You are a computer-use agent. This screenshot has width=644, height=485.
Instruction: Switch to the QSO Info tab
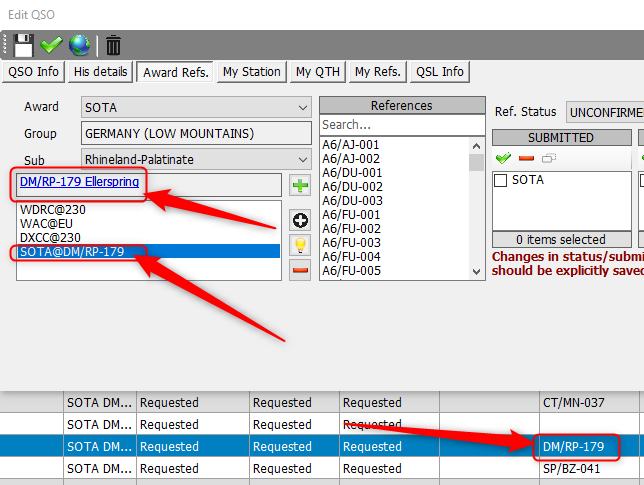click(x=33, y=72)
